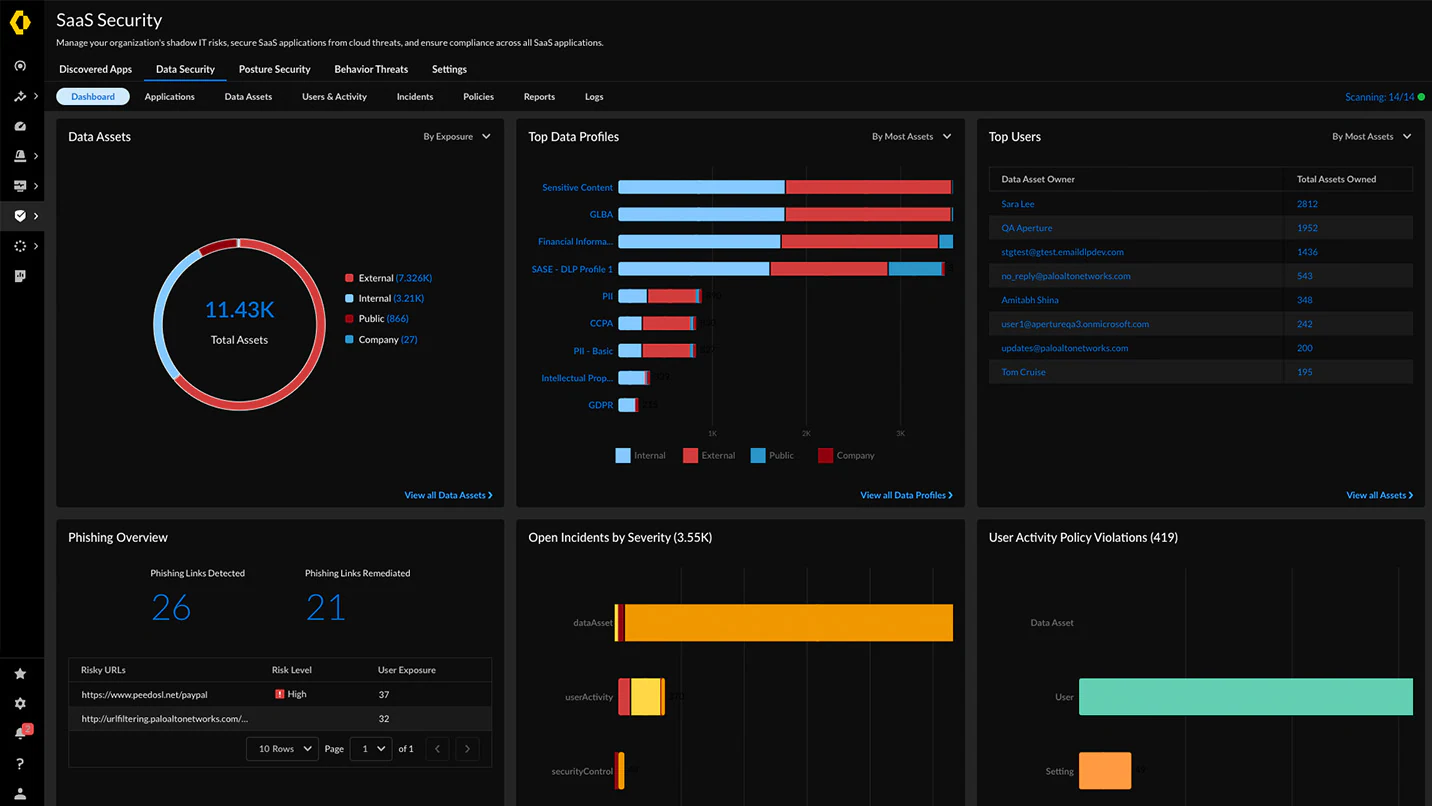Switch to the Behavior Threats tab
1432x806 pixels.
[x=371, y=69]
